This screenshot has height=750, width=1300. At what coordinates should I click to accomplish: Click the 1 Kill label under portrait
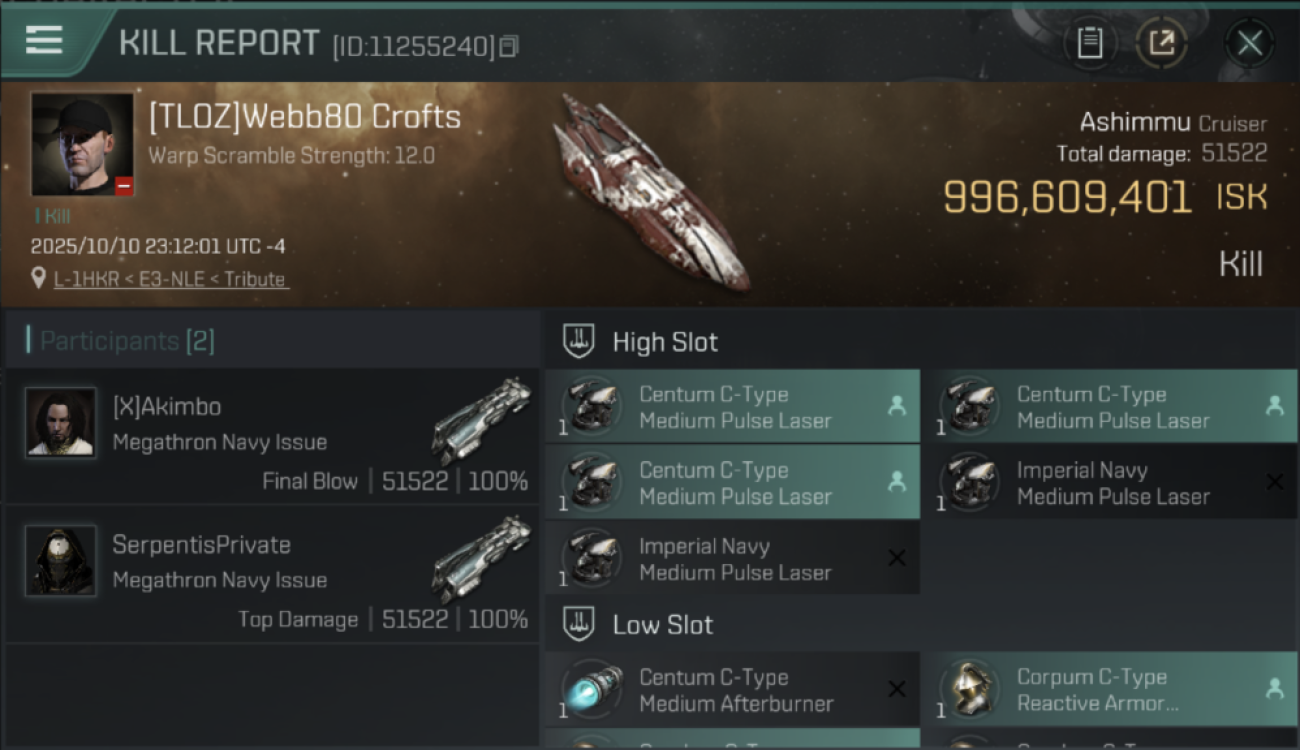coord(53,215)
